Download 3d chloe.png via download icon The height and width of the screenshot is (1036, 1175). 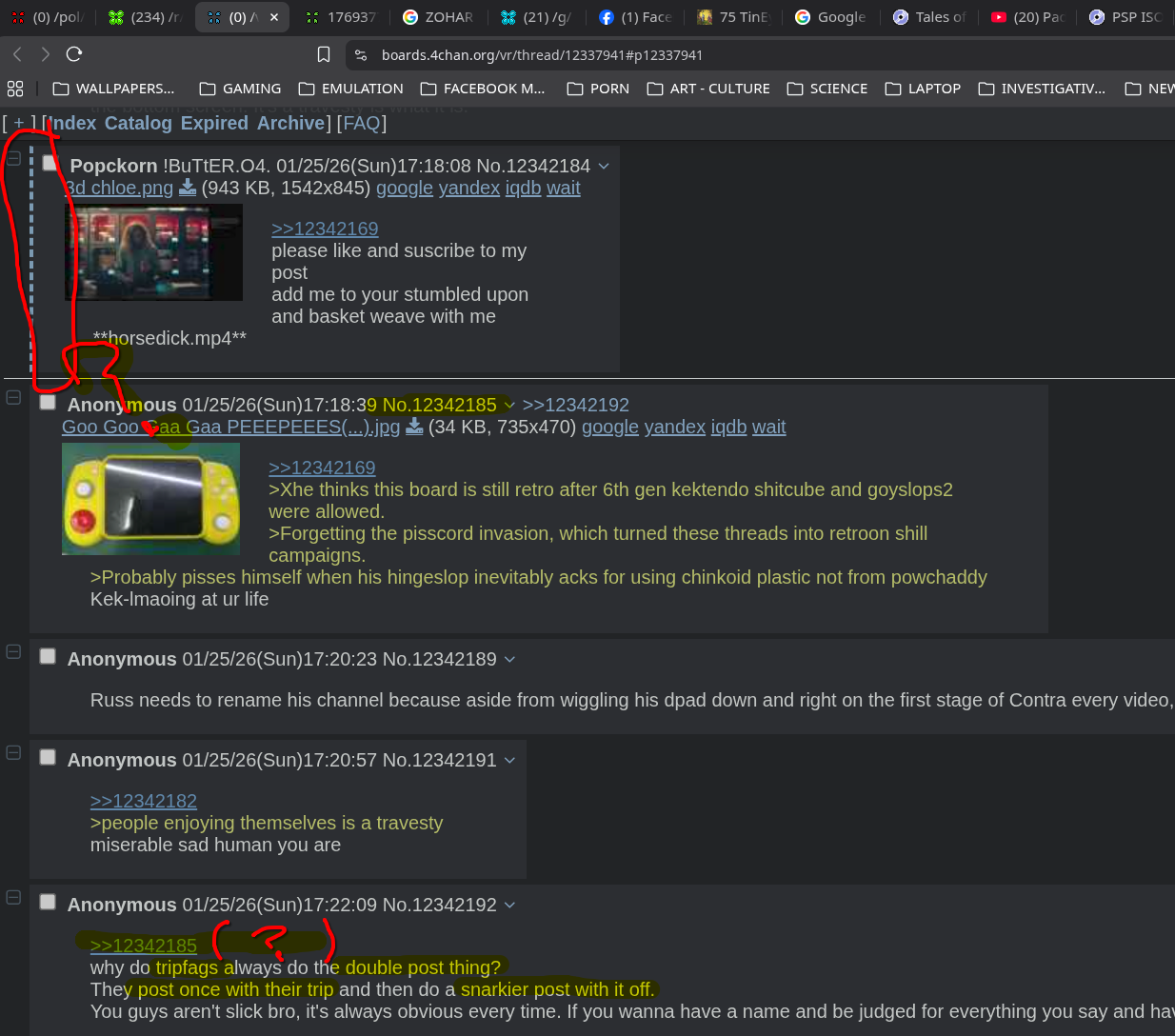coord(188,187)
